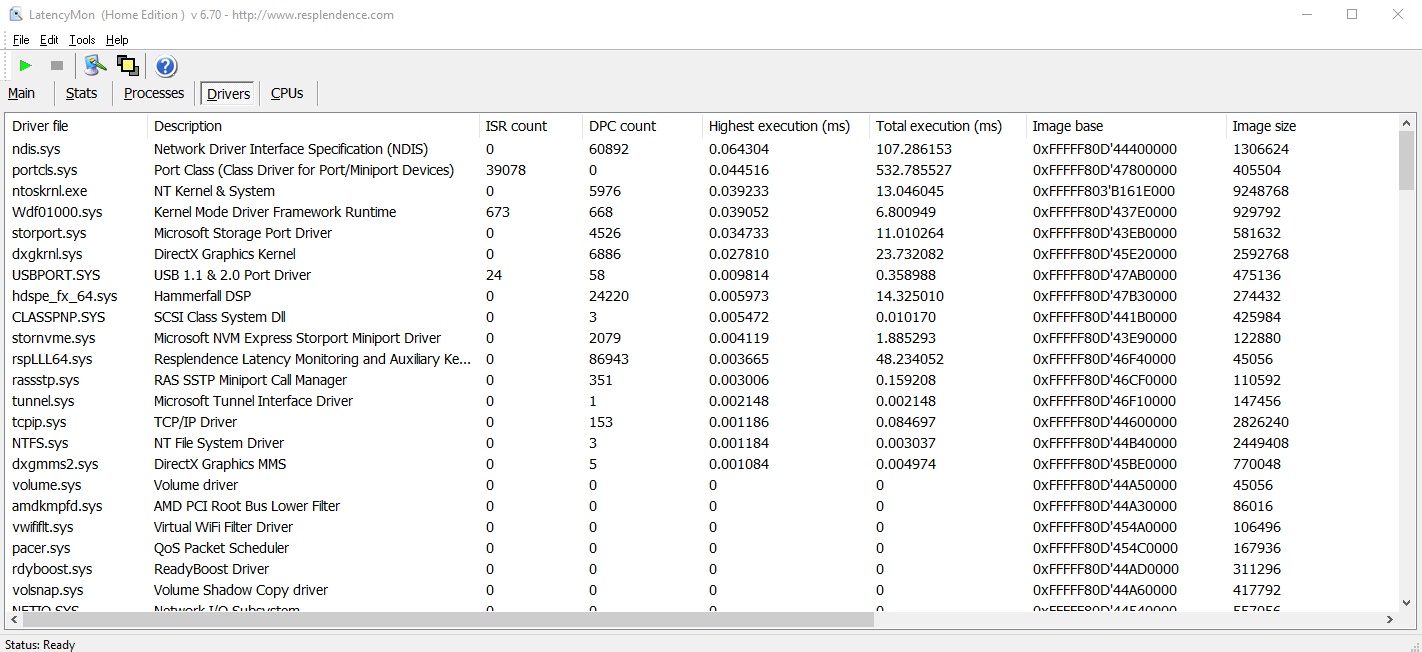Viewport: 1422px width, 652px height.
Task: Select the tunnel.sys driver row
Action: coord(701,401)
